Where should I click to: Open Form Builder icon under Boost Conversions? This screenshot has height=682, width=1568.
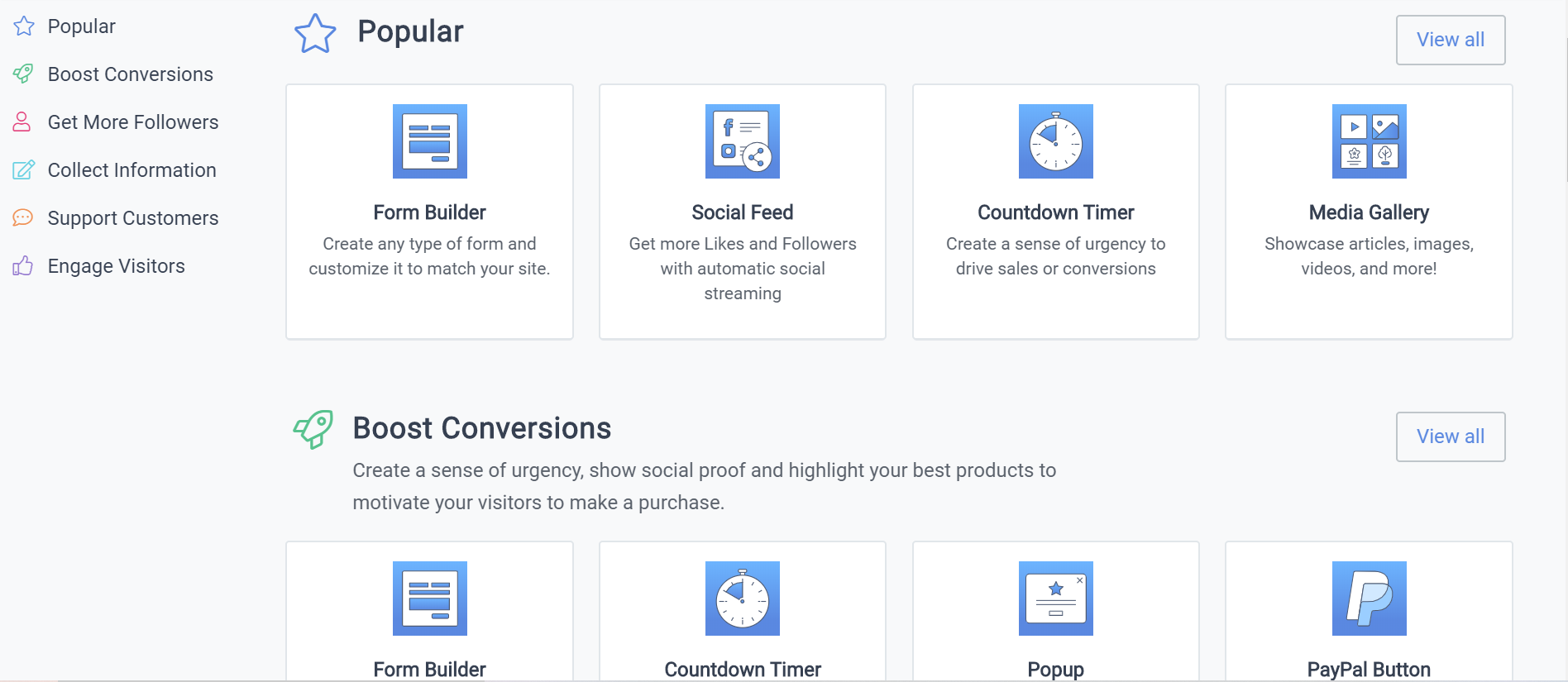pyautogui.click(x=429, y=599)
